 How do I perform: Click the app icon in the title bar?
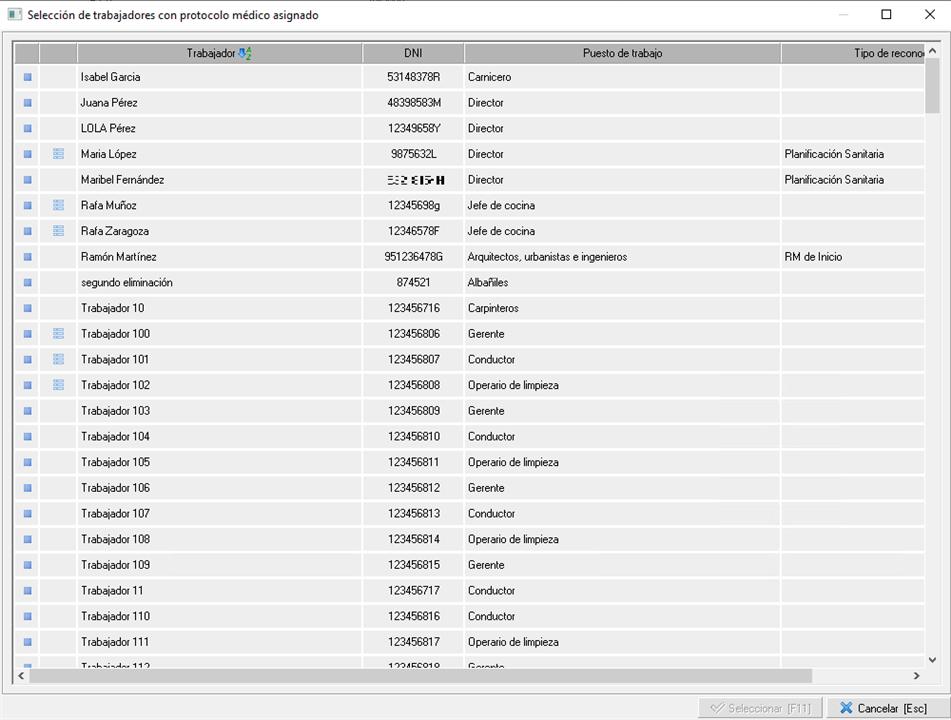point(14,15)
